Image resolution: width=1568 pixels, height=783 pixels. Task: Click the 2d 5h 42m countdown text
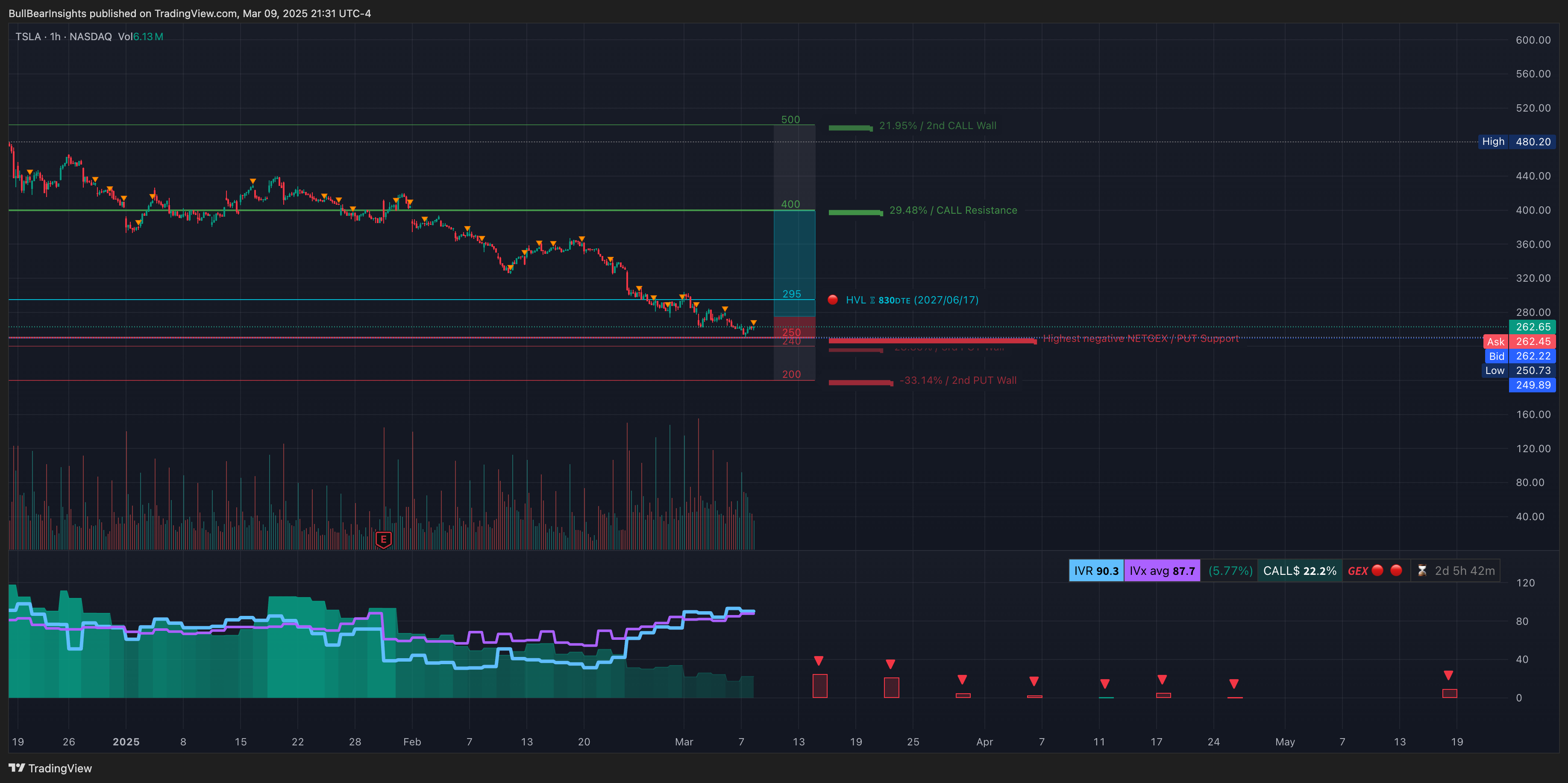click(1465, 571)
